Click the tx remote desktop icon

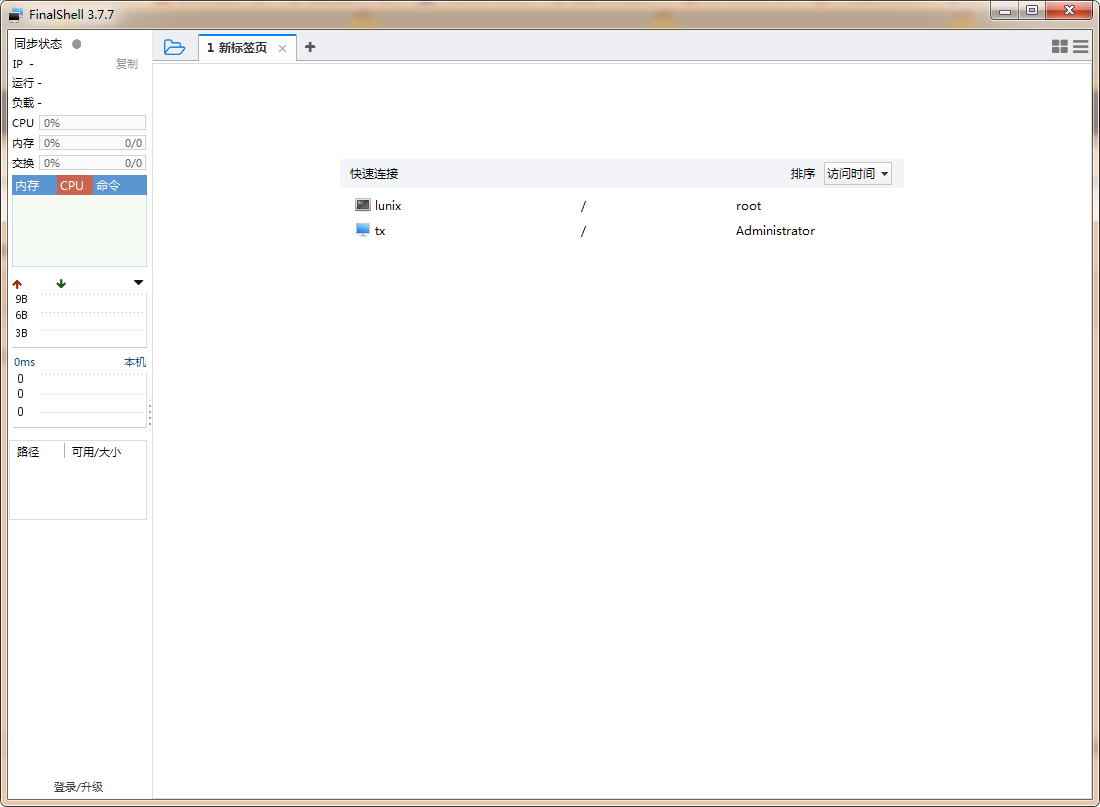(363, 230)
